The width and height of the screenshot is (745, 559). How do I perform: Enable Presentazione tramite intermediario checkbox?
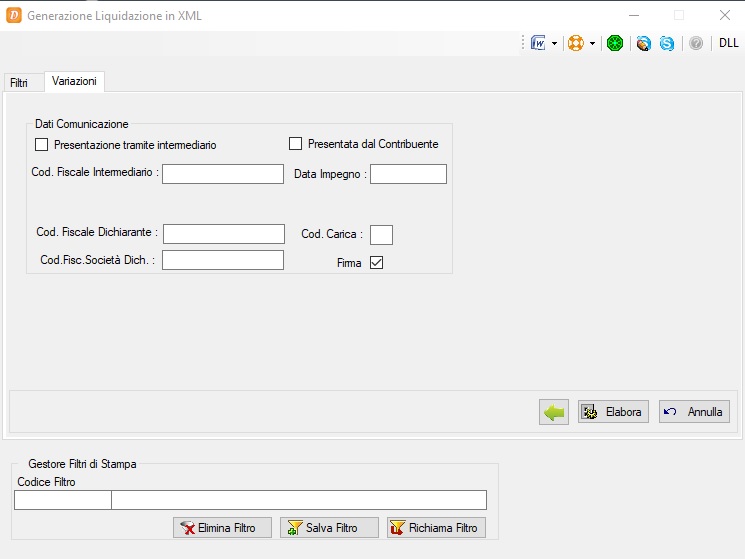tap(41, 145)
